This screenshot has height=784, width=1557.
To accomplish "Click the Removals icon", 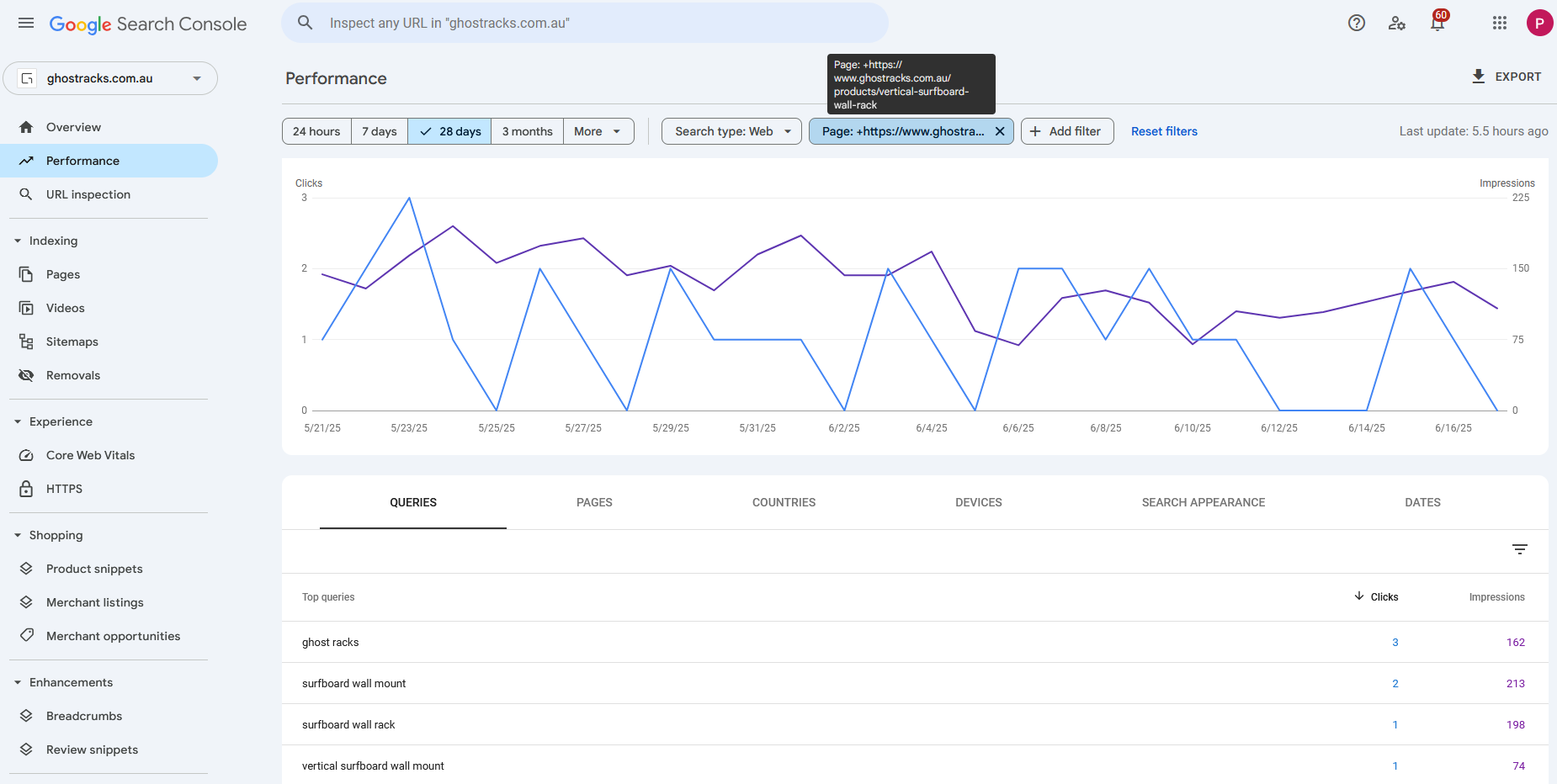I will [x=26, y=375].
